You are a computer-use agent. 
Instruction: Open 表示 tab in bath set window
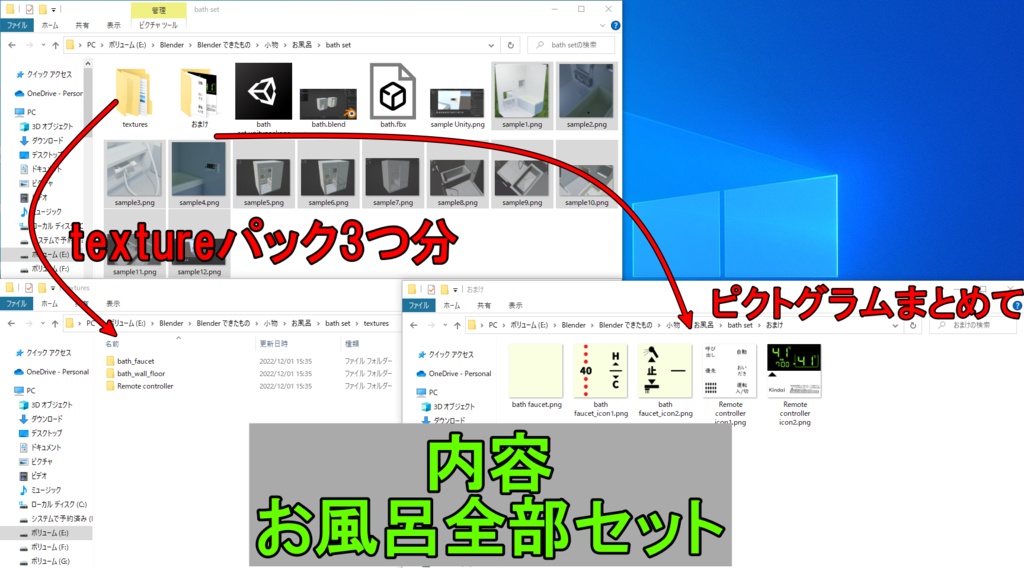[x=114, y=25]
